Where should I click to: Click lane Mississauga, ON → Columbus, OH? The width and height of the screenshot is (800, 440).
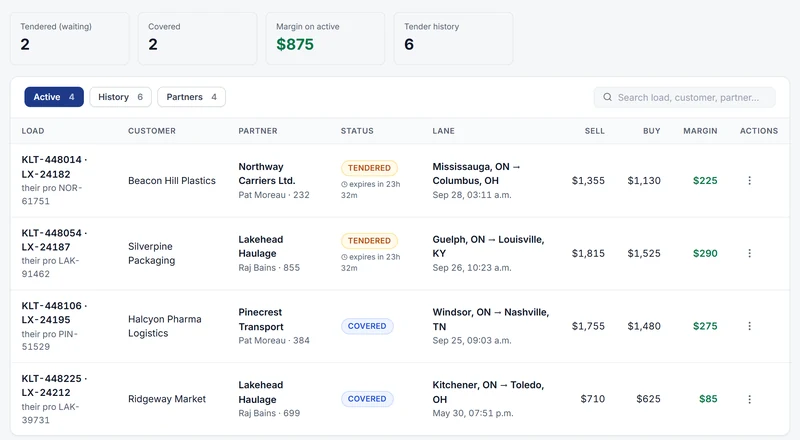(476, 174)
